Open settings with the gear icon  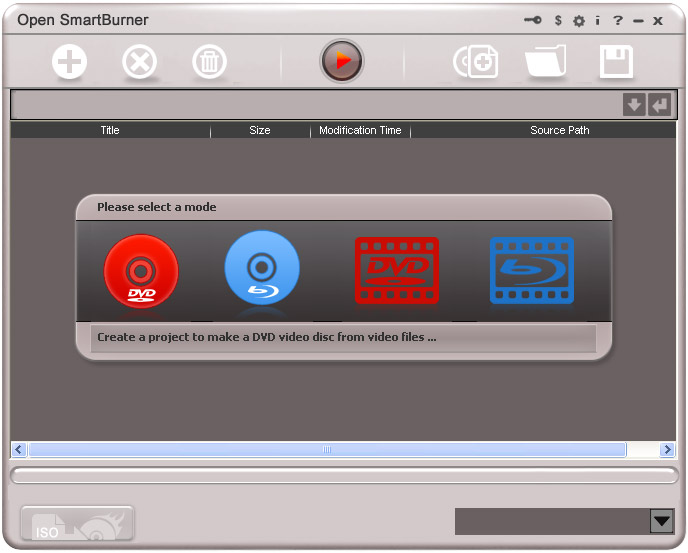click(x=578, y=21)
